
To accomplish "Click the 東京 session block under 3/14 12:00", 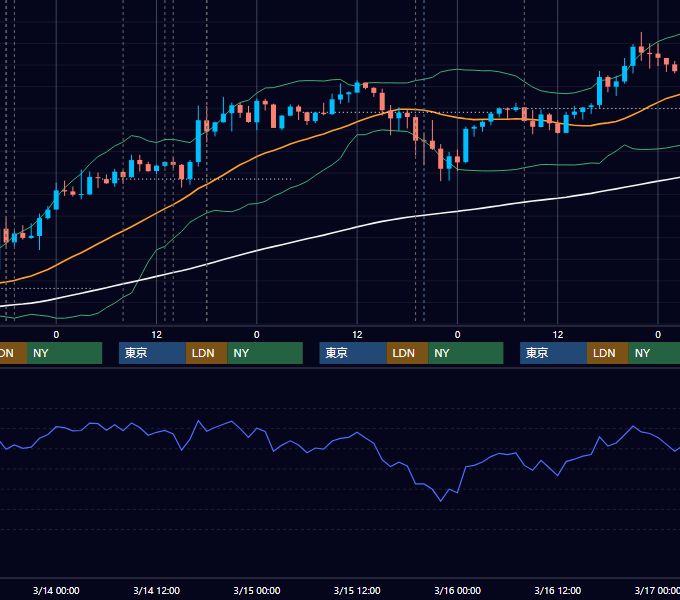I will pyautogui.click(x=152, y=353).
